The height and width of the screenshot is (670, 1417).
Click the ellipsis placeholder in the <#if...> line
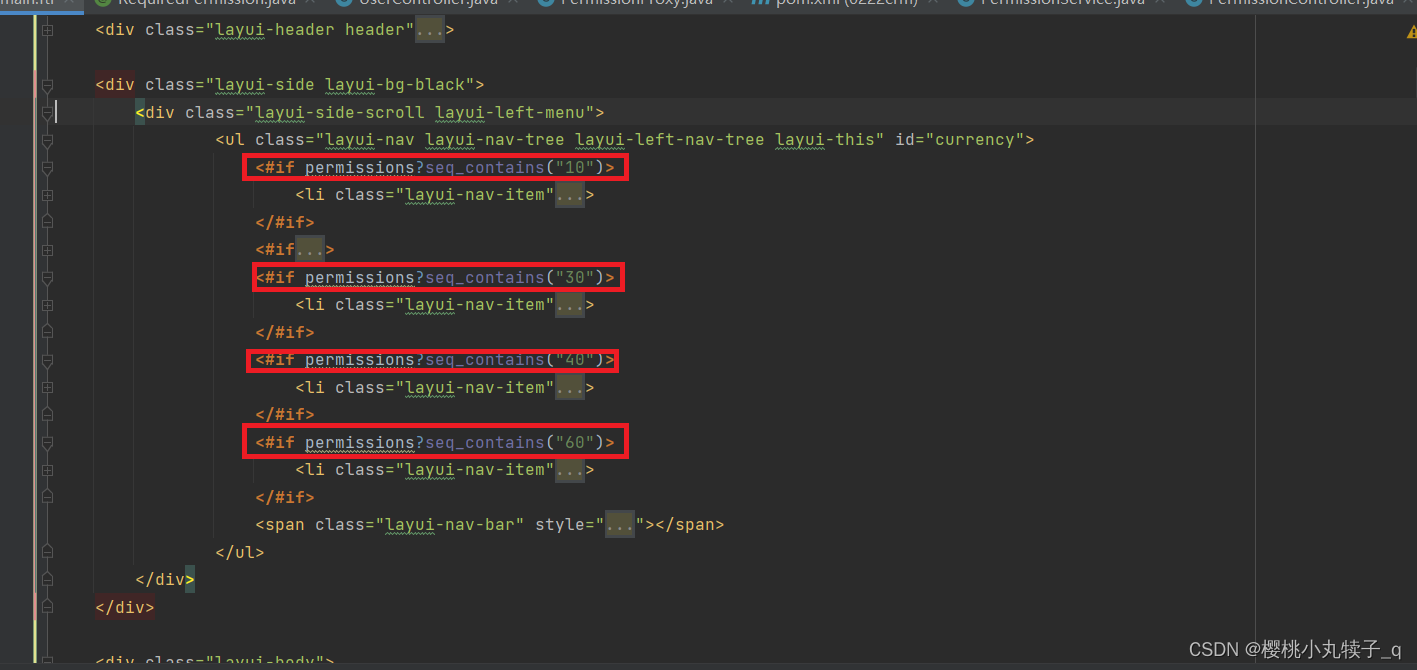(x=310, y=250)
